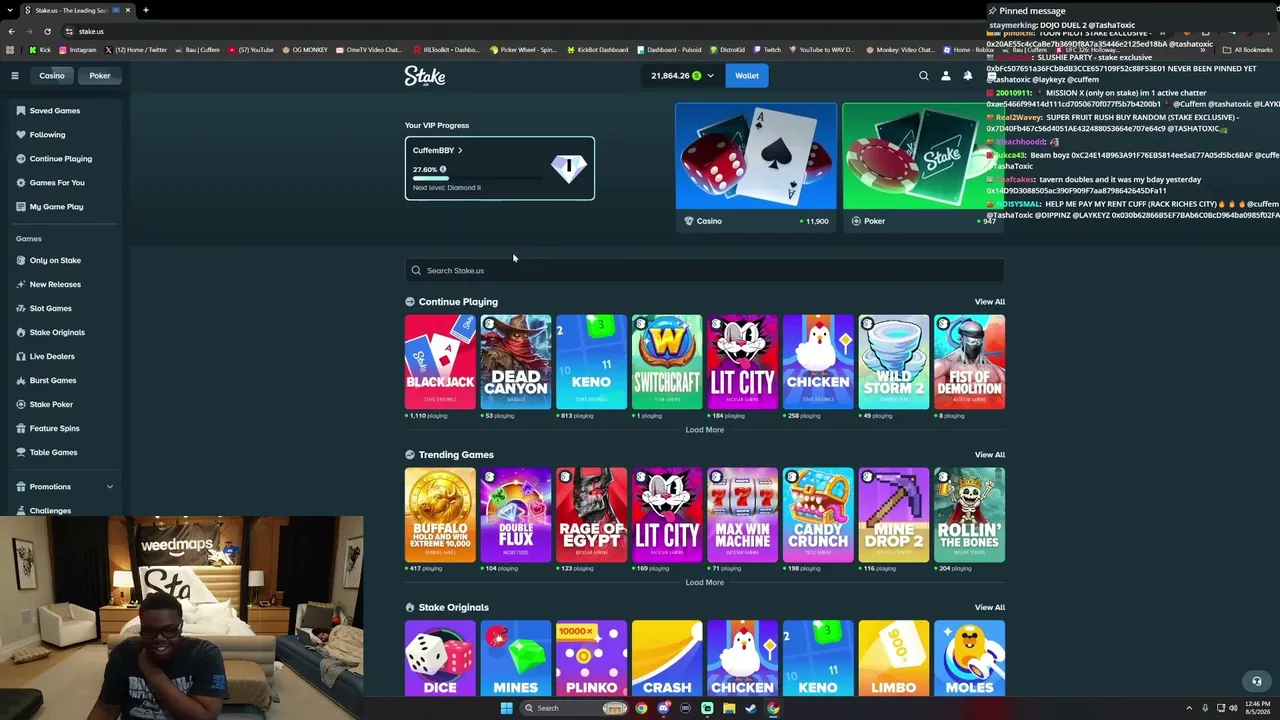The height and width of the screenshot is (720, 1280).
Task: Open the Rollin' The Bones thumbnail
Action: (x=970, y=515)
